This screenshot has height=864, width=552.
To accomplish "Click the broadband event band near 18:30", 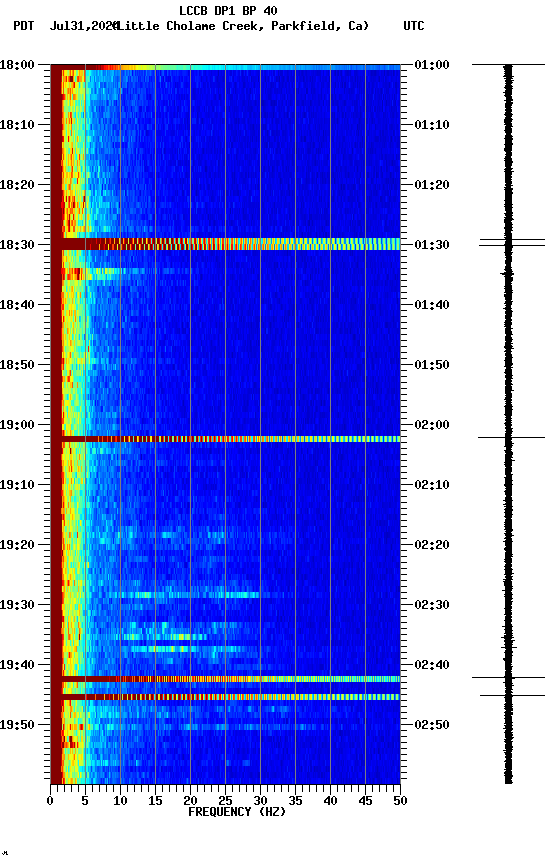I will pos(225,244).
